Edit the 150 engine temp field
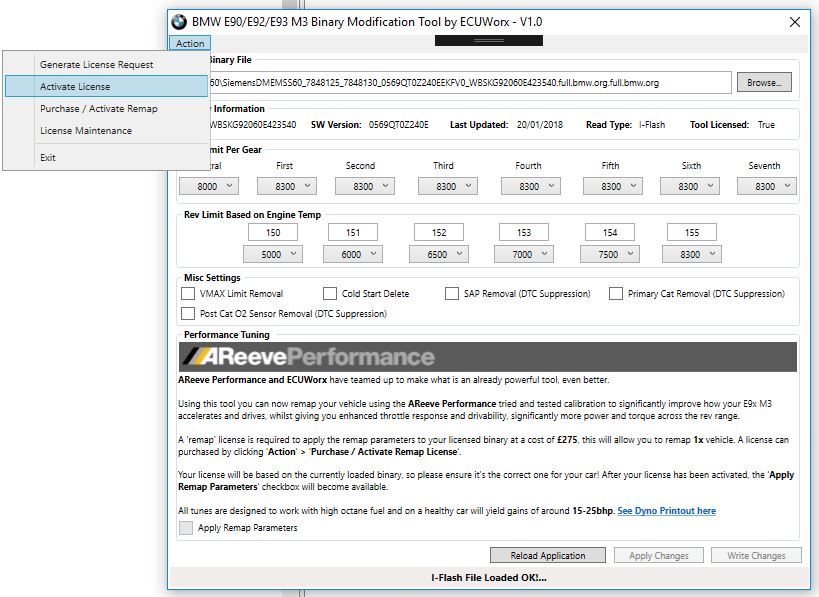The height and width of the screenshot is (597, 819). pos(273,232)
